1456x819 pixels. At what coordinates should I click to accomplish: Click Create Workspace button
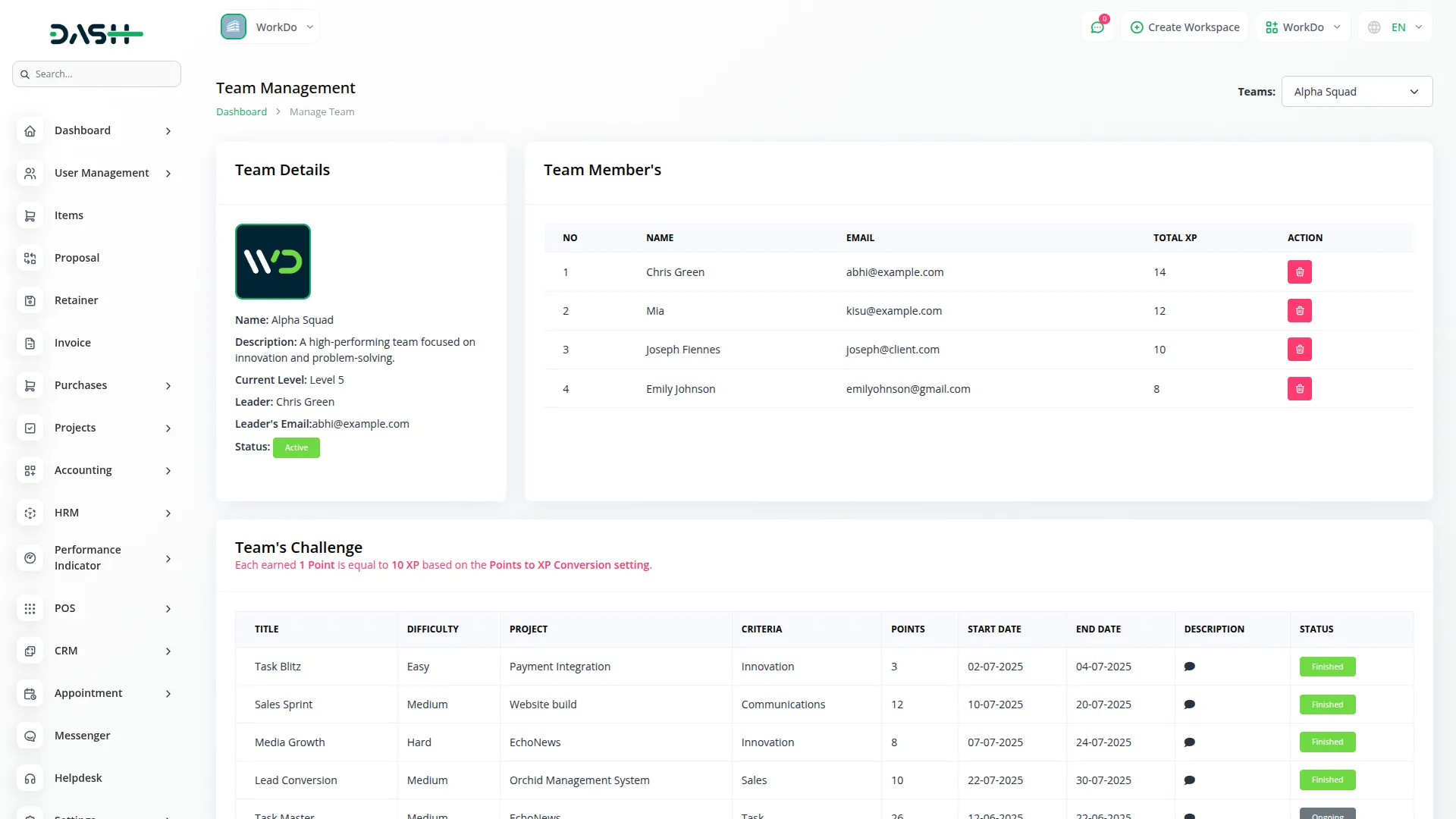coord(1185,27)
